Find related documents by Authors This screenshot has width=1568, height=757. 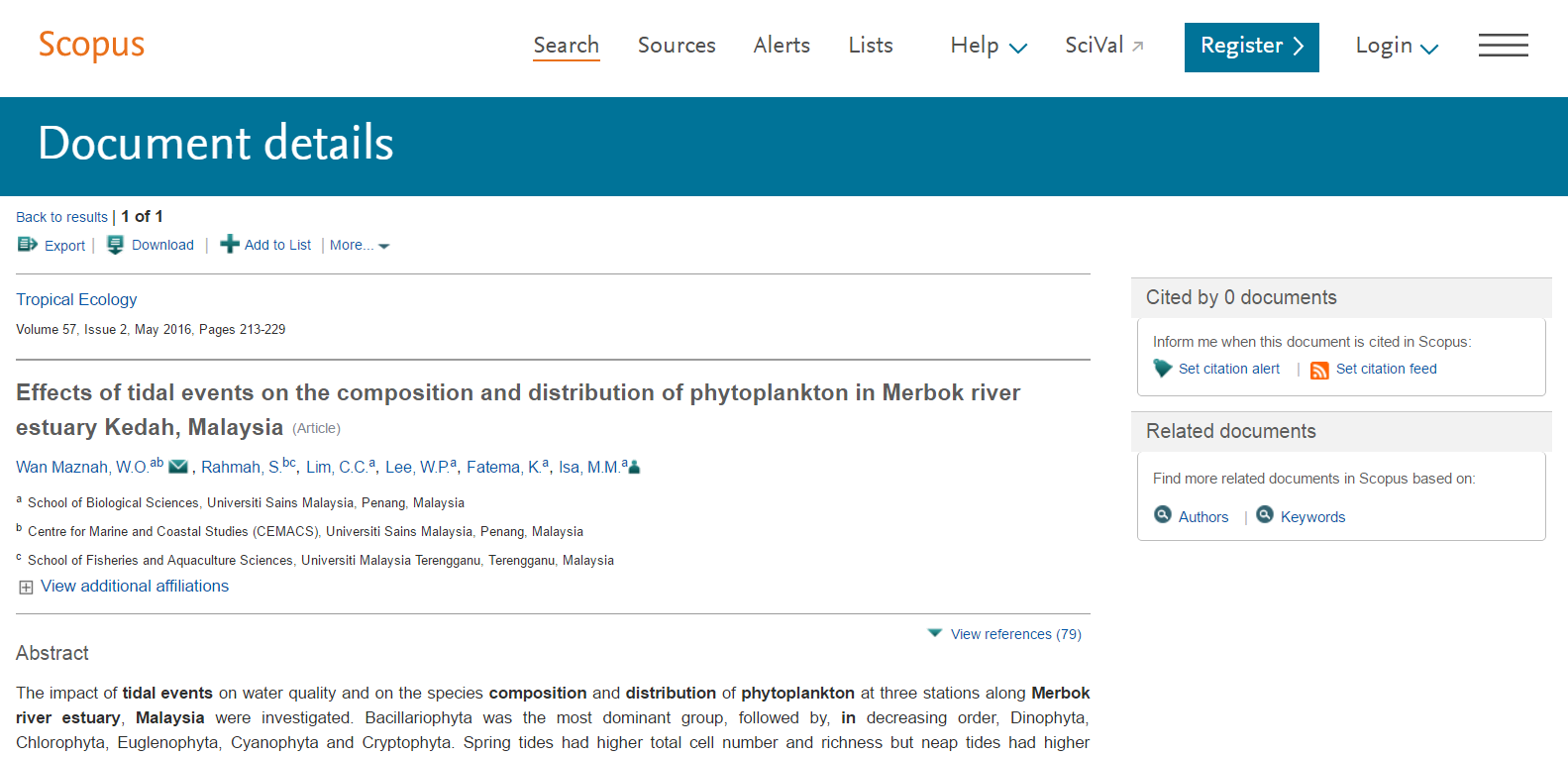(1202, 516)
